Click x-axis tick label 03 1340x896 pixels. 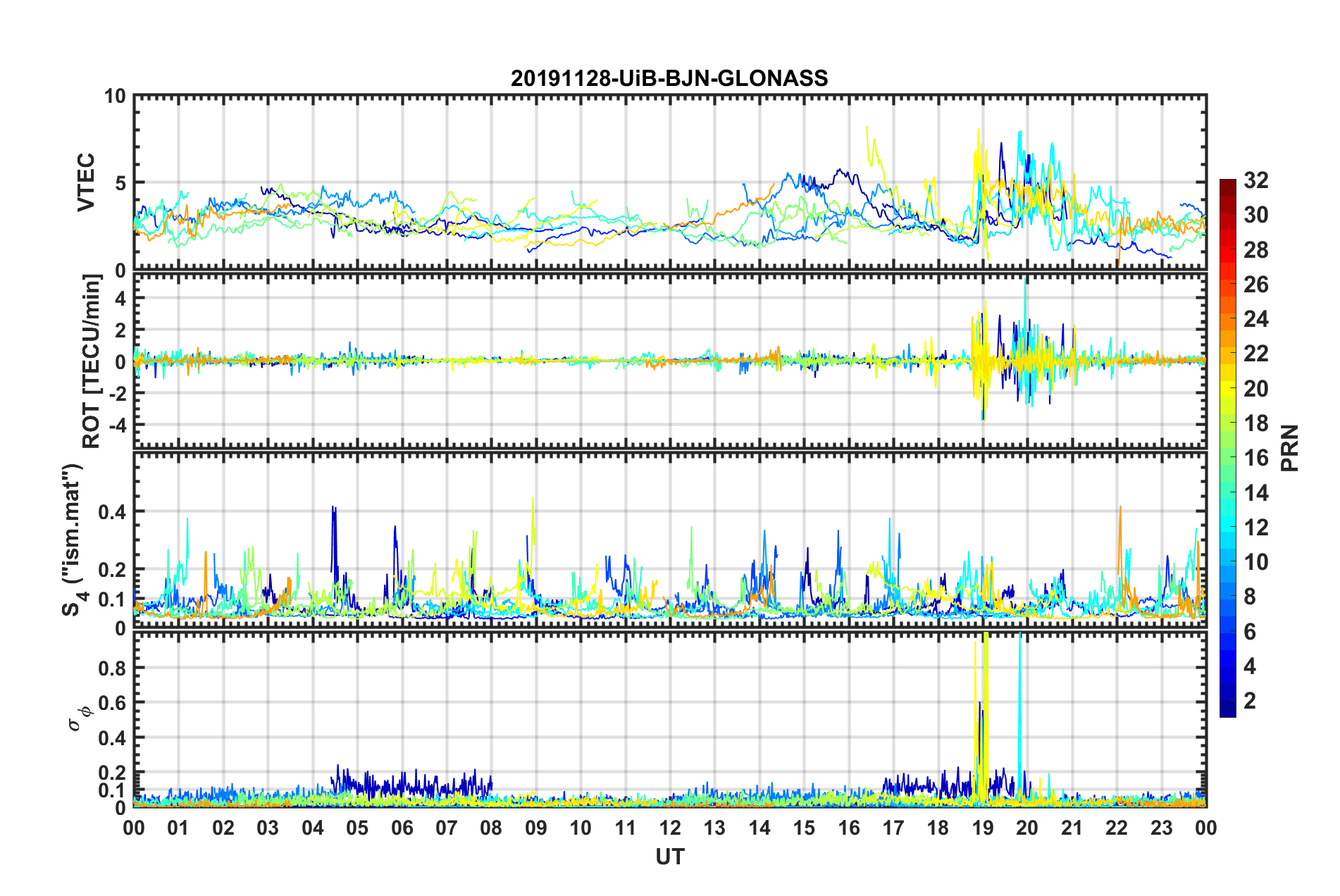[x=268, y=828]
